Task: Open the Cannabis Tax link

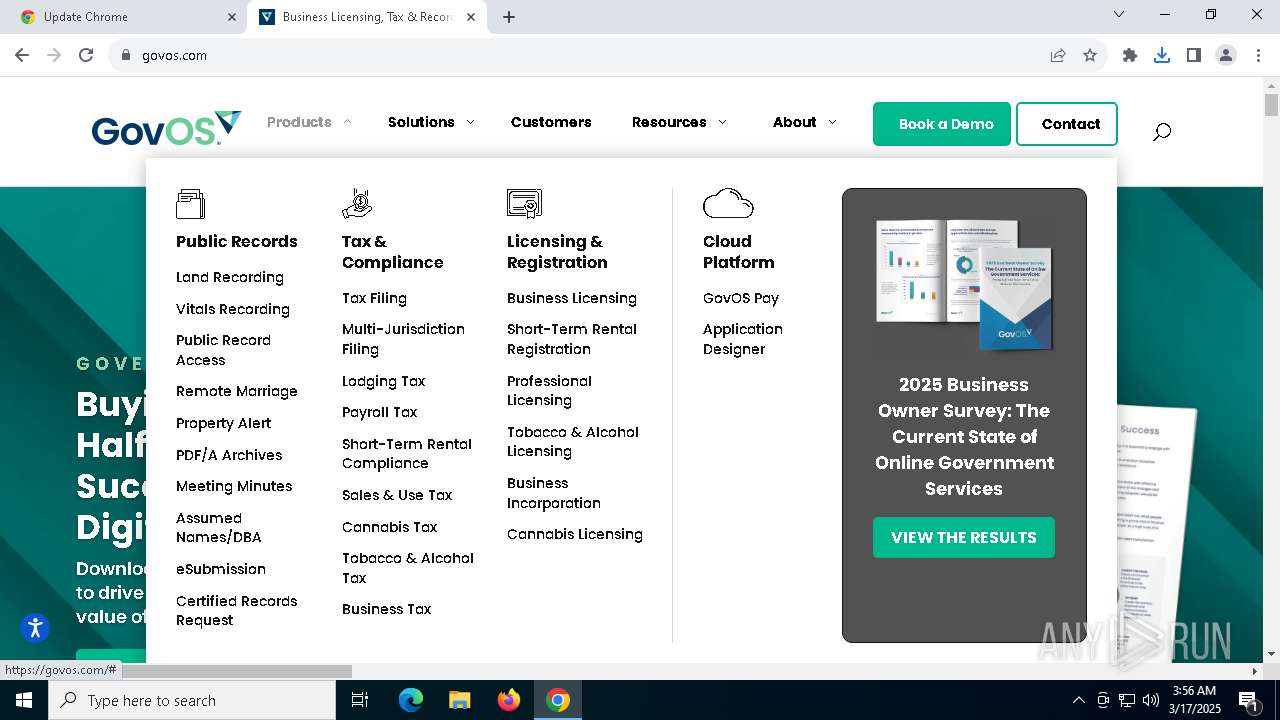Action: (390, 527)
